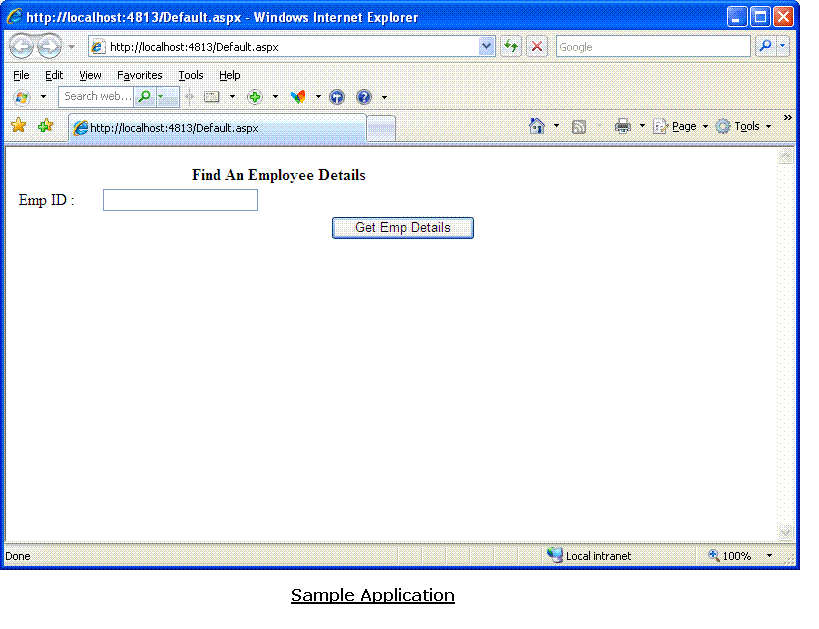Click the Print printer icon

click(x=623, y=126)
